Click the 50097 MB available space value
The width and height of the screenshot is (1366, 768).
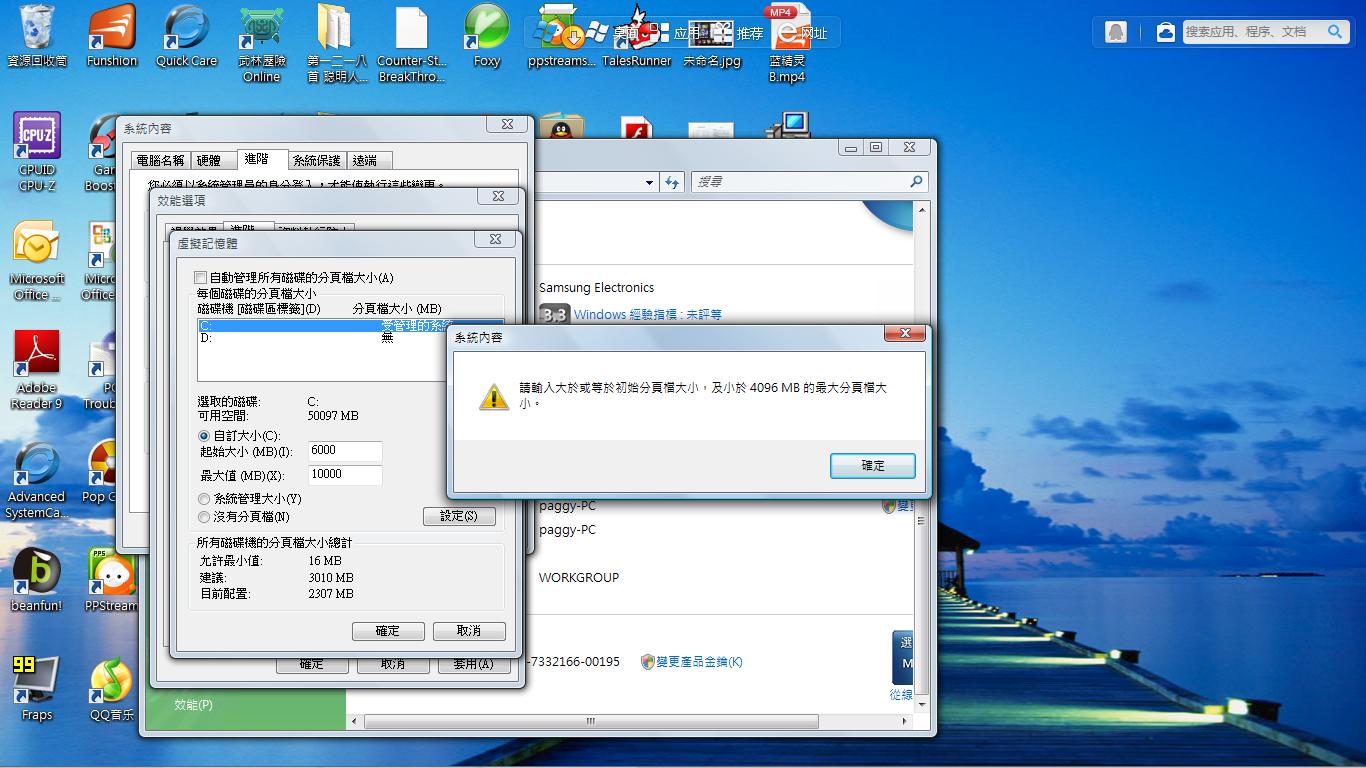tap(333, 416)
